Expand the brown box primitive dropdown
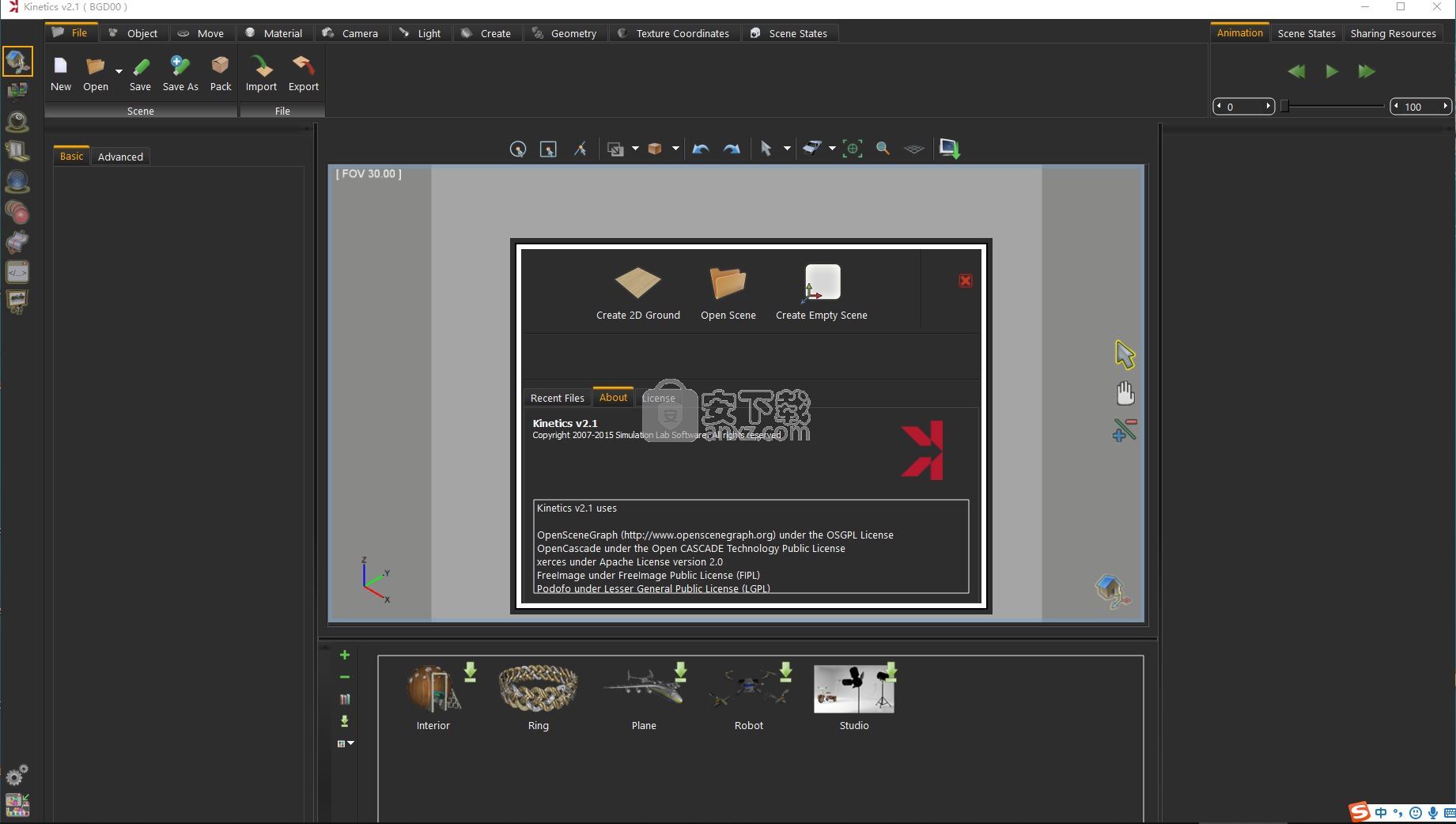 click(675, 149)
